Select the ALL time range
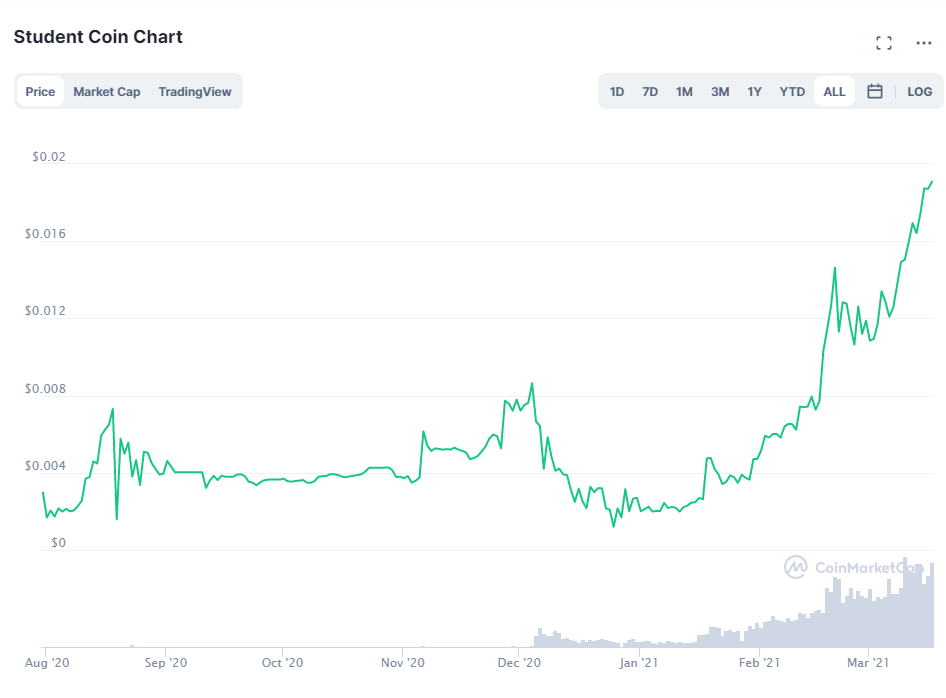946x698 pixels. [x=834, y=92]
